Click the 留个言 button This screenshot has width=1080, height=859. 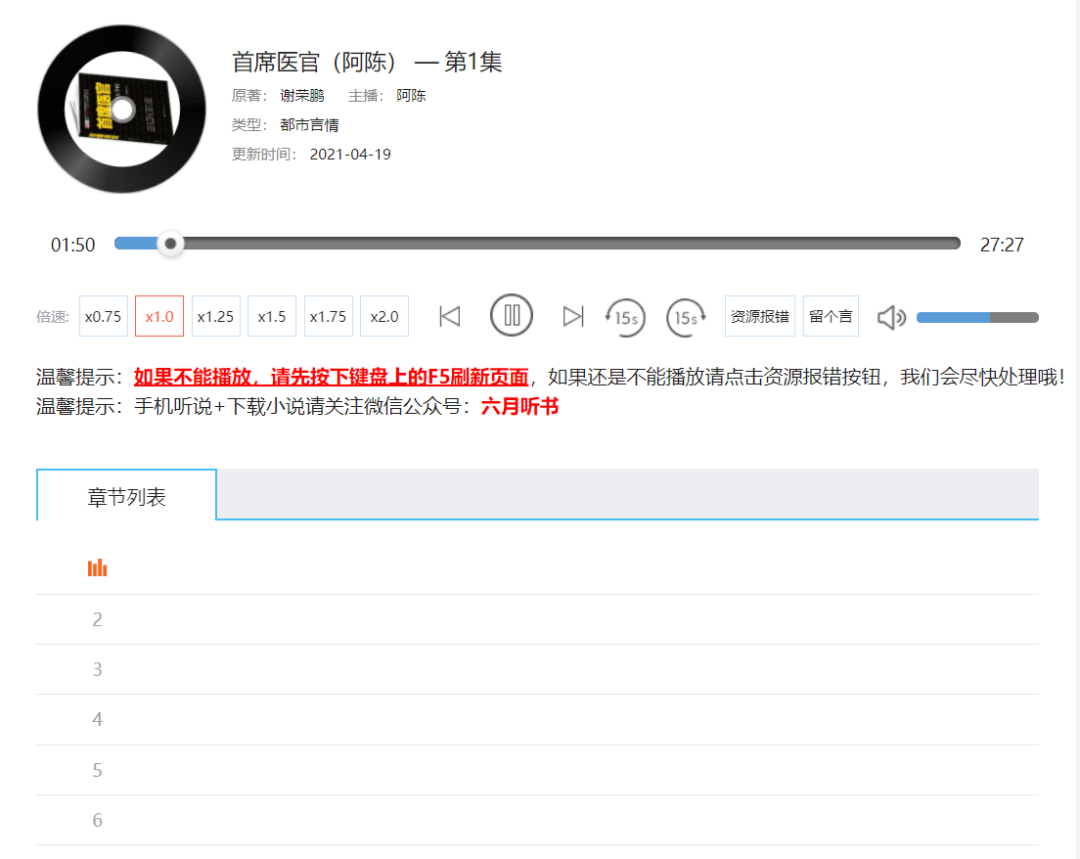831,315
